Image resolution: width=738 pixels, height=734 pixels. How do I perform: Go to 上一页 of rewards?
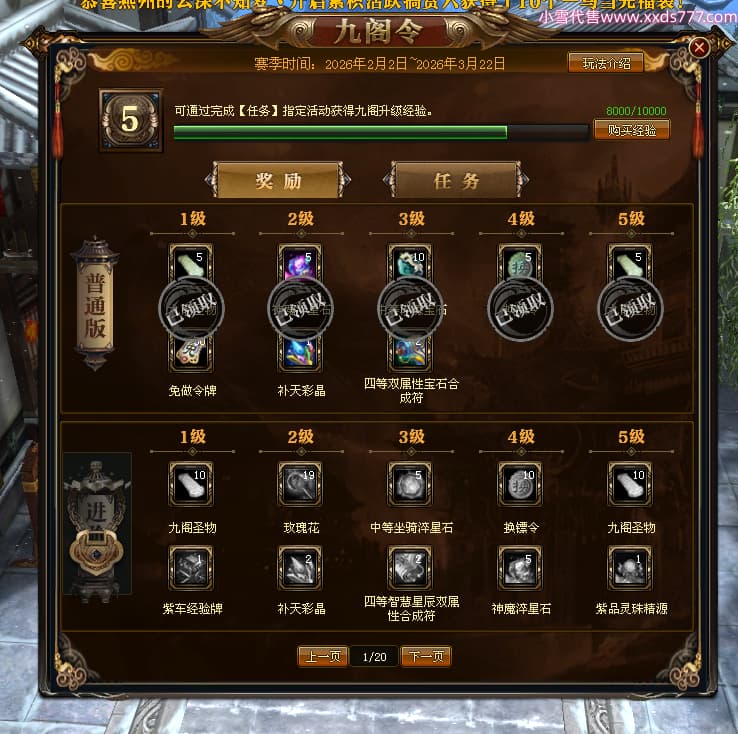point(323,656)
